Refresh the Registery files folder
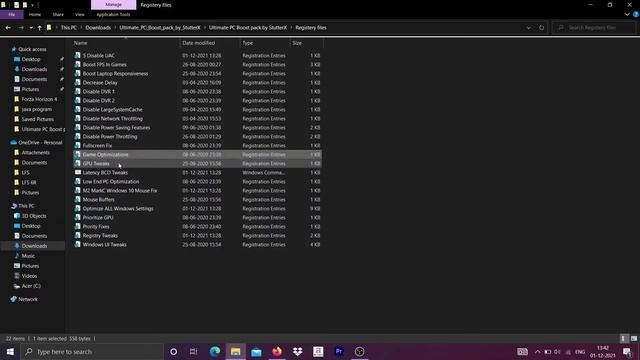 click(x=541, y=28)
